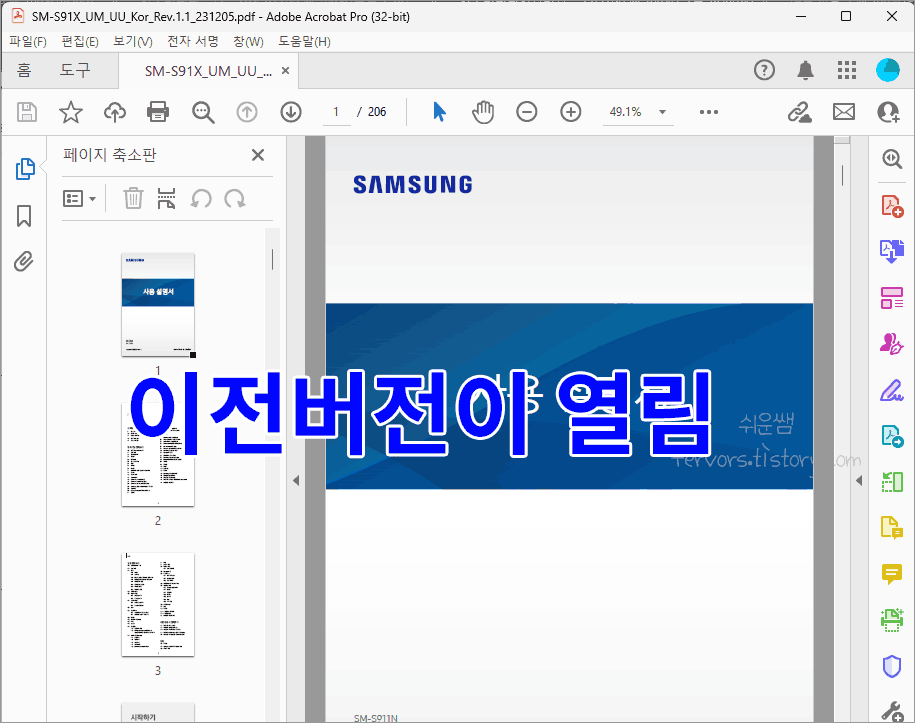
Task: Delete pages using the trash icon
Action: pyautogui.click(x=133, y=198)
